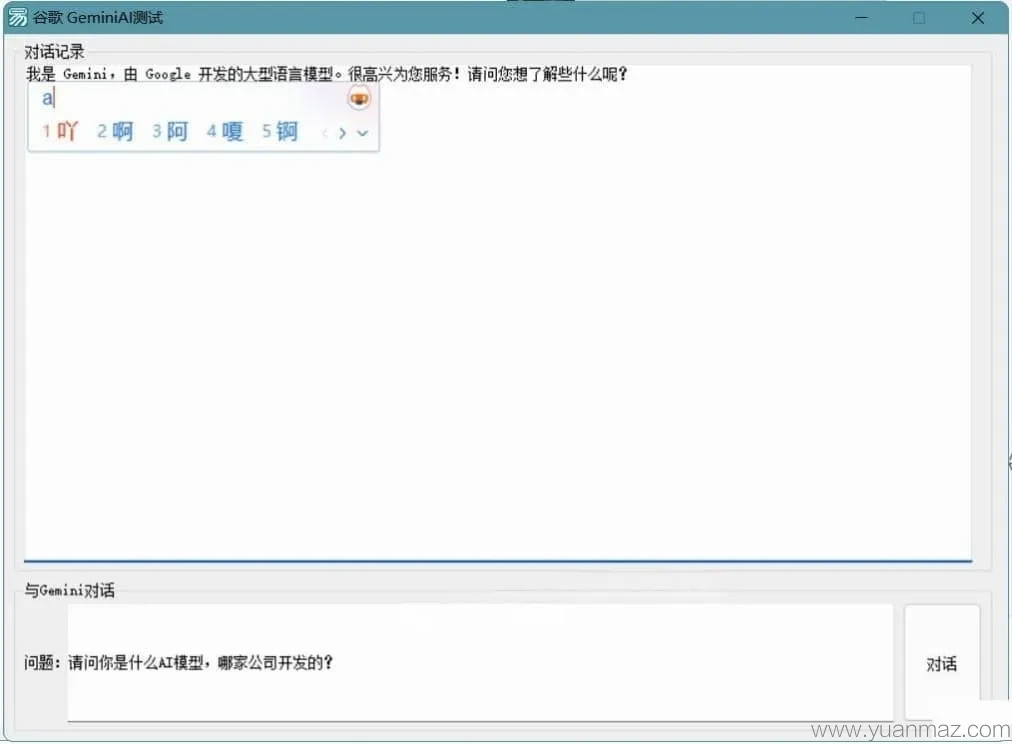This screenshot has height=744, width=1012.
Task: Minimize the 谷歌 GeminiAI测试 window
Action: click(861, 17)
